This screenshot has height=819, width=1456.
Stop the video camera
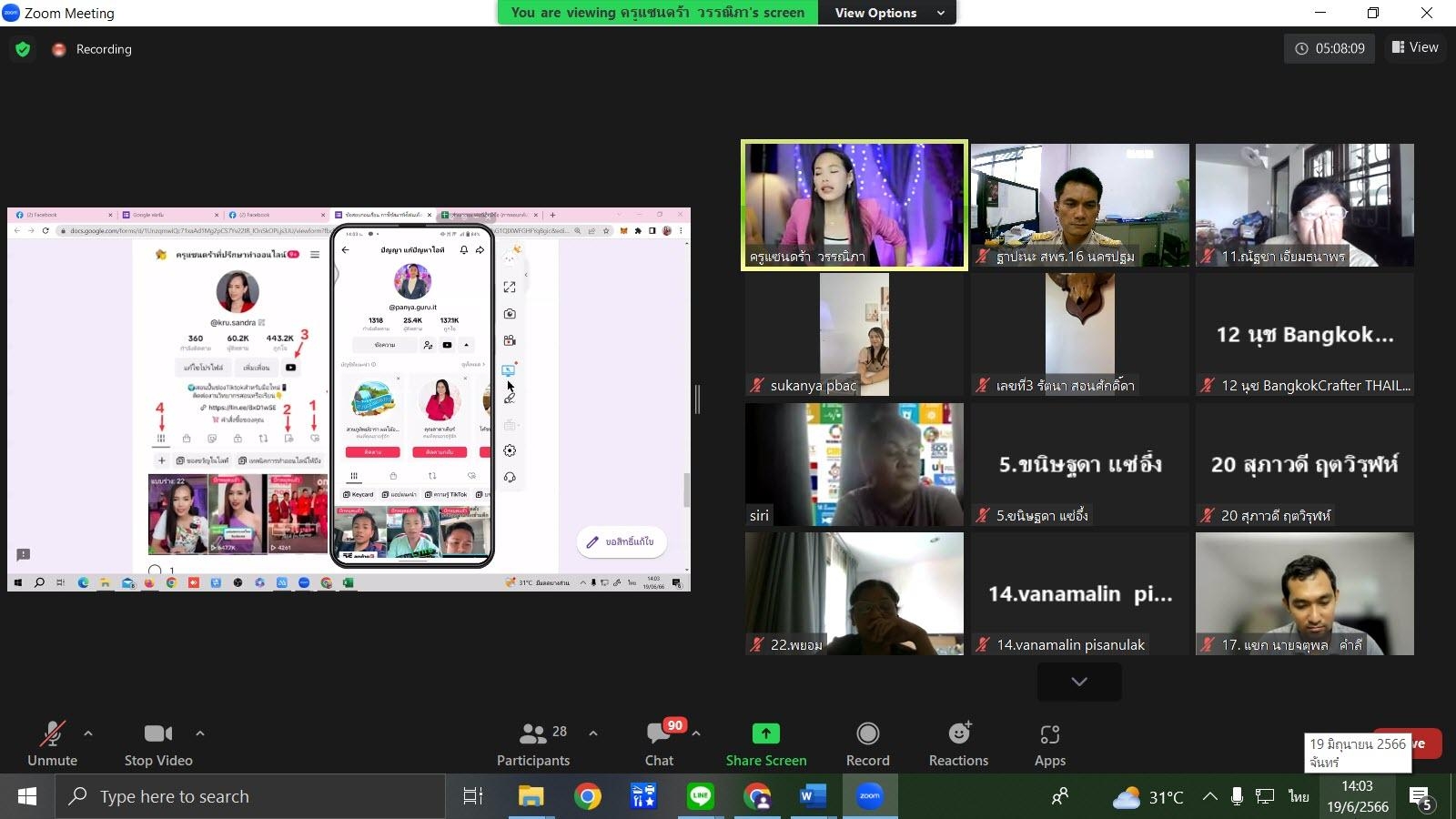158,743
